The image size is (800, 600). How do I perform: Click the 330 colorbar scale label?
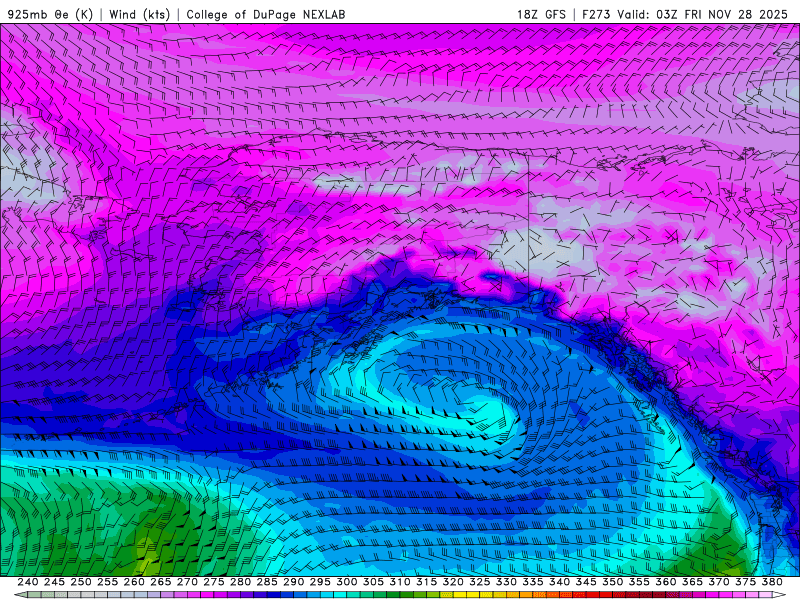click(x=506, y=582)
